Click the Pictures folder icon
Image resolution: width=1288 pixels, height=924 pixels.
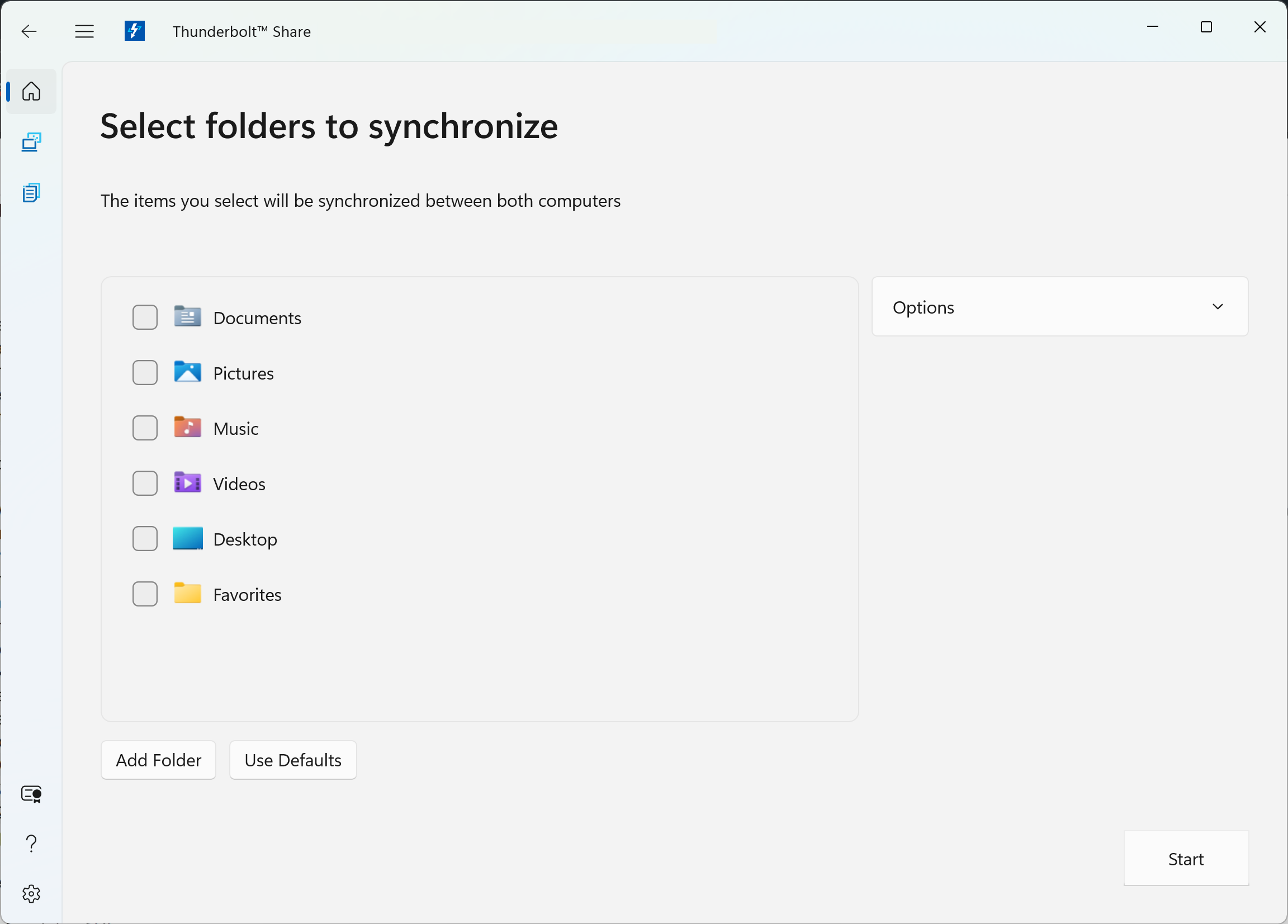[x=187, y=372]
